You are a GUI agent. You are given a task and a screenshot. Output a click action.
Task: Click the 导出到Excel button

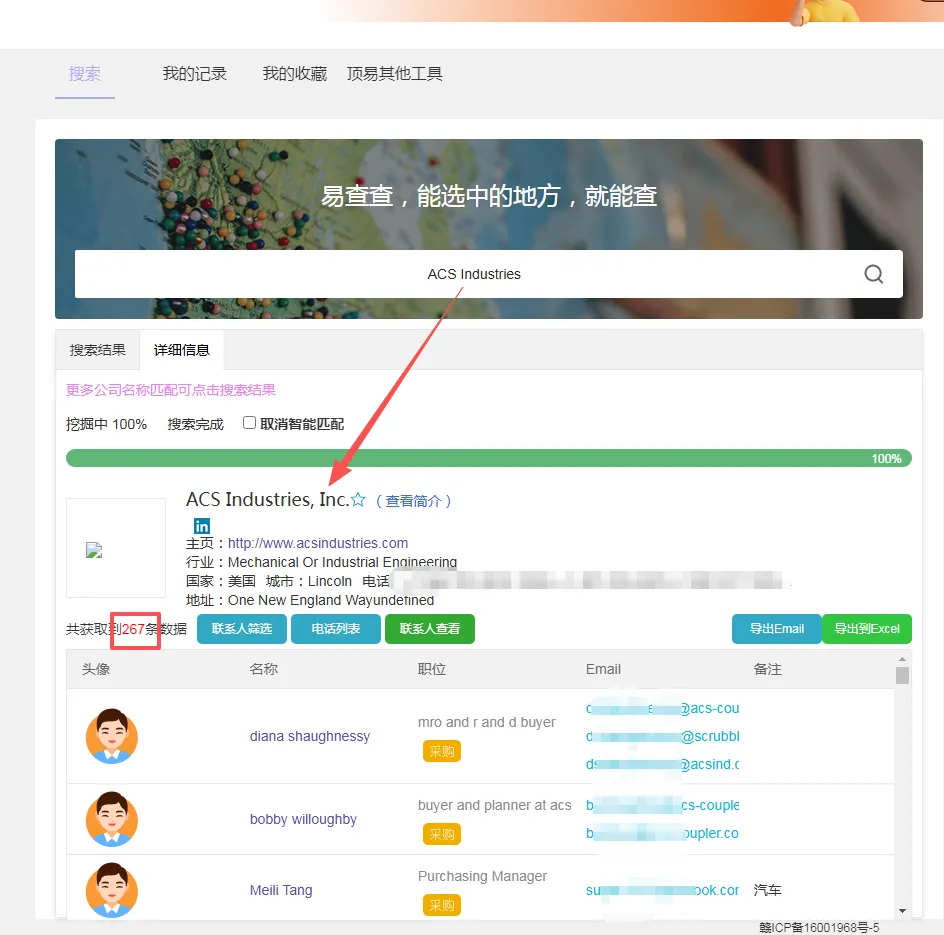[867, 629]
